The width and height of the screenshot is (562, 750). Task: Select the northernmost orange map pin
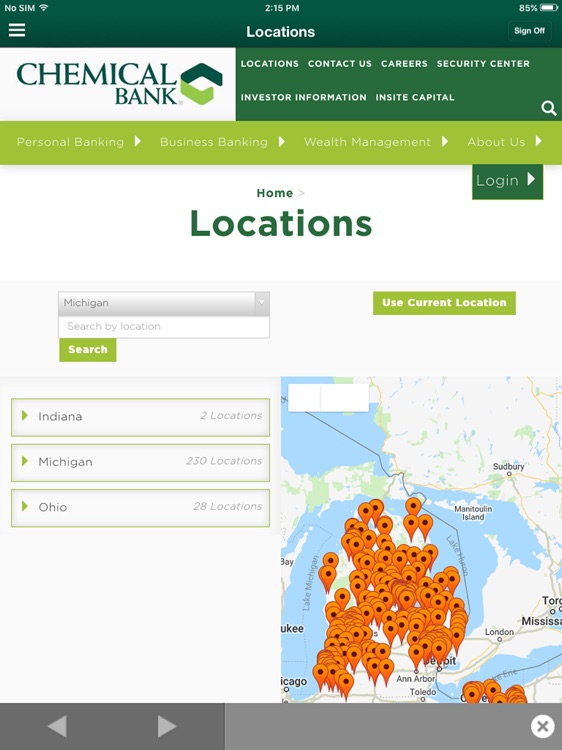tap(413, 507)
